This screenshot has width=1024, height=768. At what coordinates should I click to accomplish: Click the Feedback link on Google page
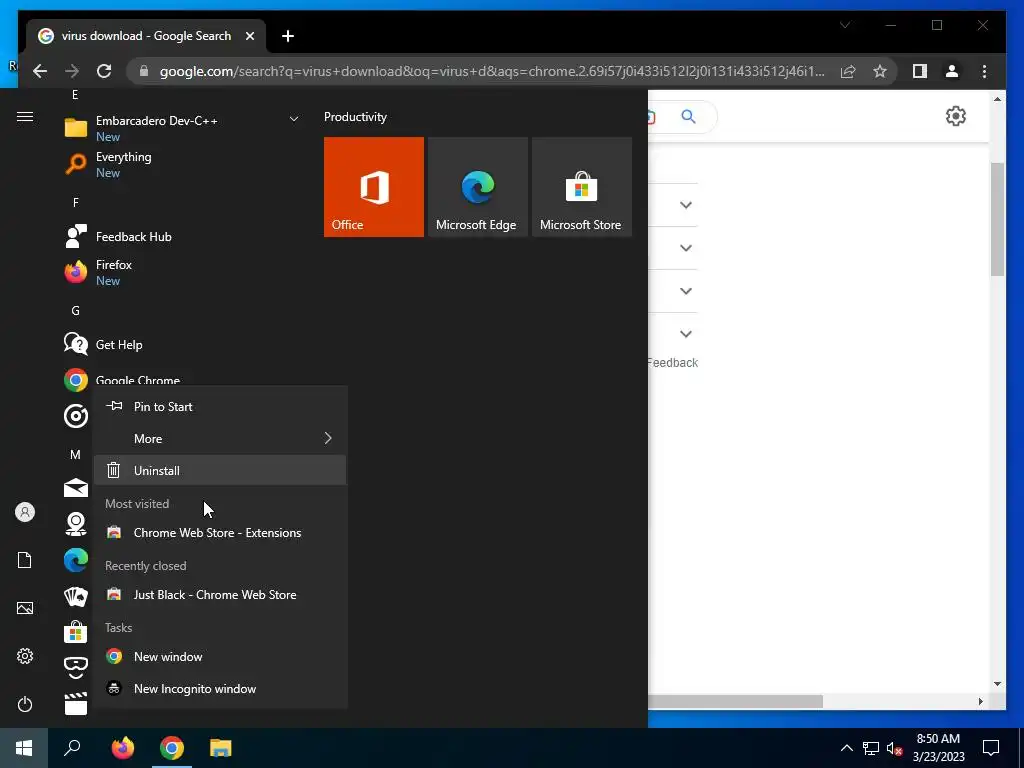pyautogui.click(x=673, y=362)
